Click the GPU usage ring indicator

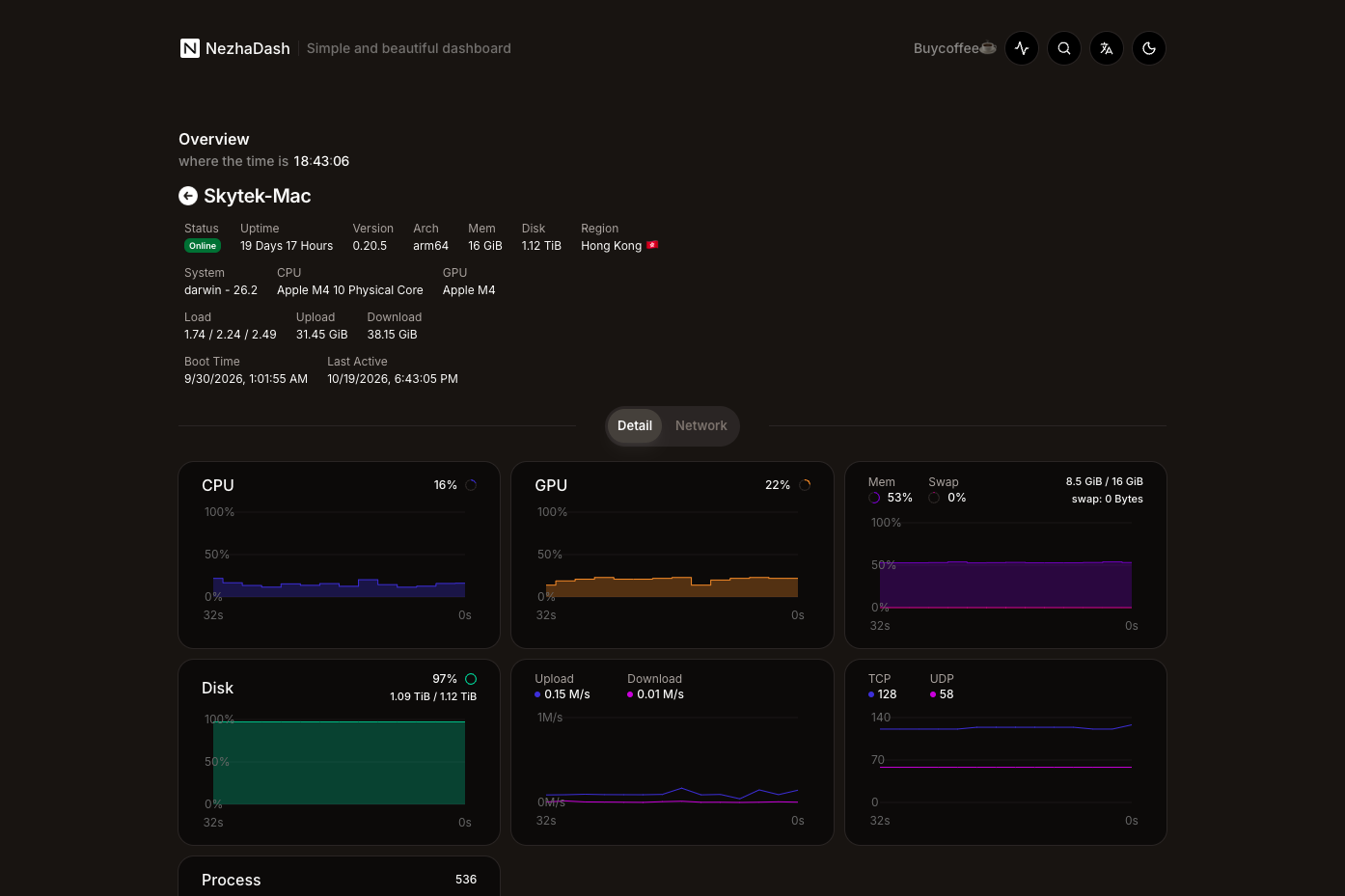(805, 485)
